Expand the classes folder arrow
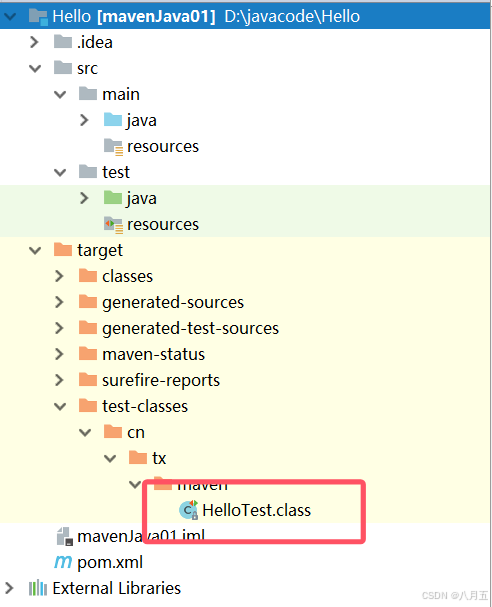This screenshot has height=607, width=492. coord(59,276)
